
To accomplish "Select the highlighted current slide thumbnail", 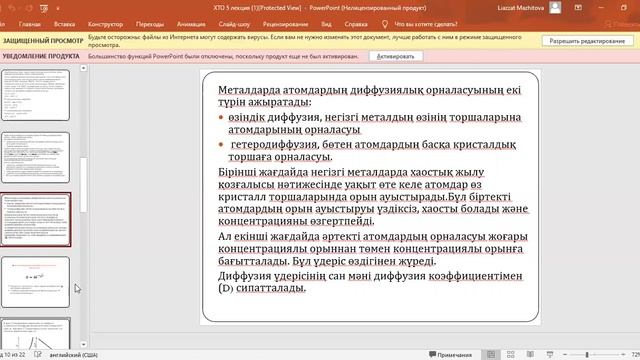I will tap(36, 220).
